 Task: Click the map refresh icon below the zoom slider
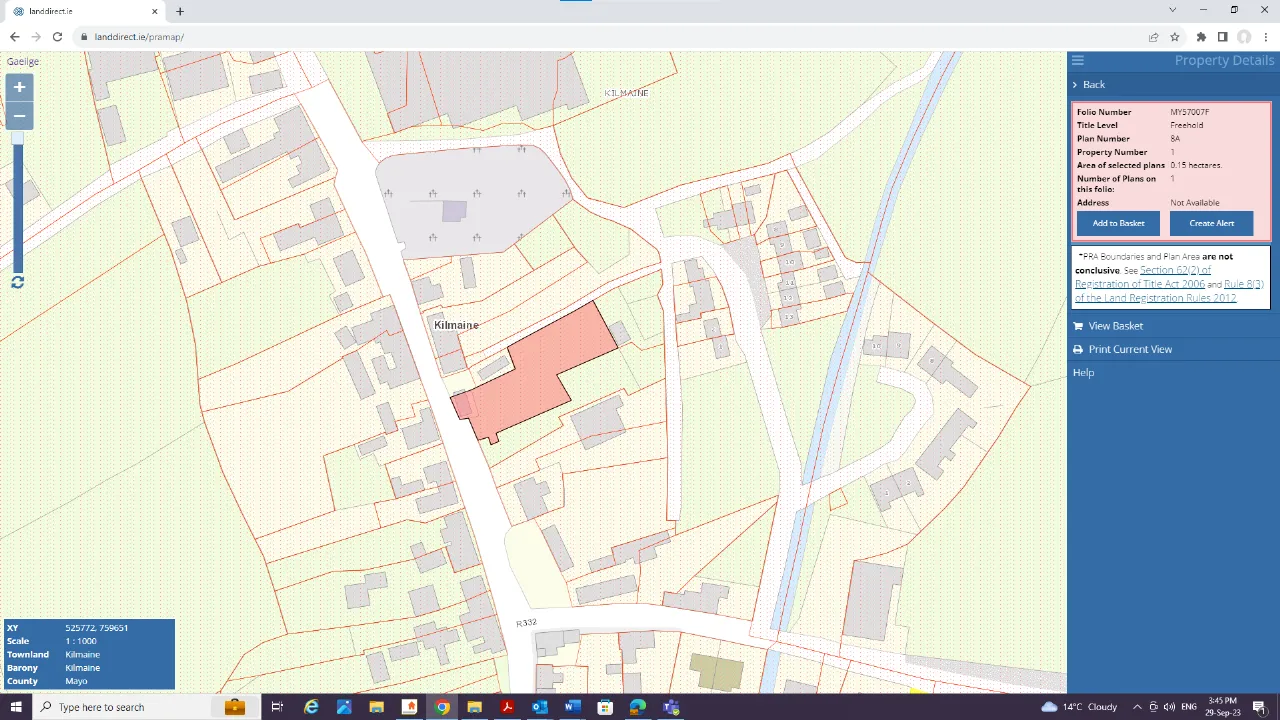click(17, 282)
